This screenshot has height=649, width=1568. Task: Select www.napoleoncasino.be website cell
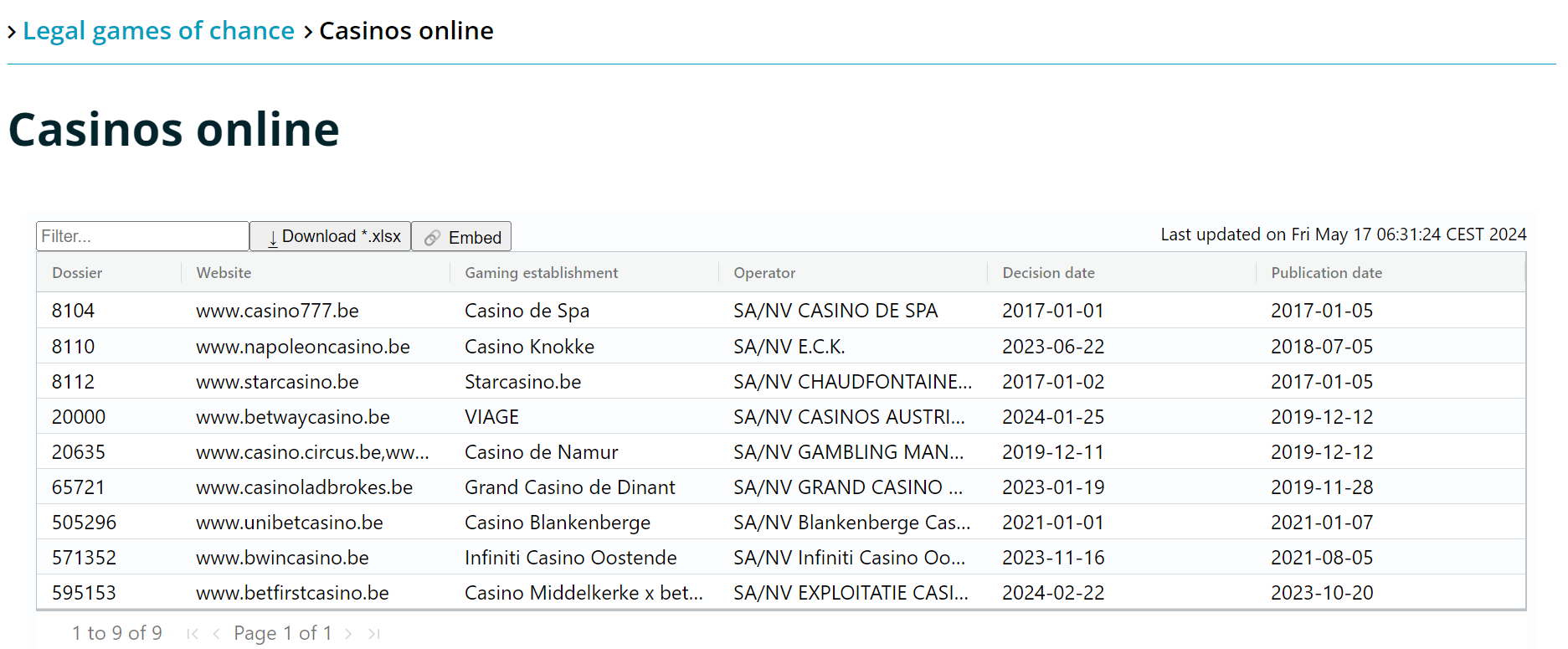point(303,347)
